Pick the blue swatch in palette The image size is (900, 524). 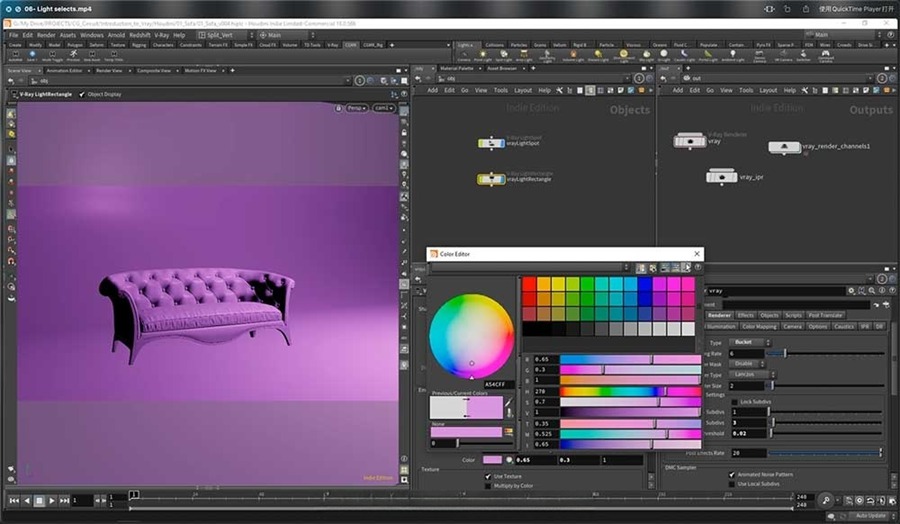tap(645, 284)
